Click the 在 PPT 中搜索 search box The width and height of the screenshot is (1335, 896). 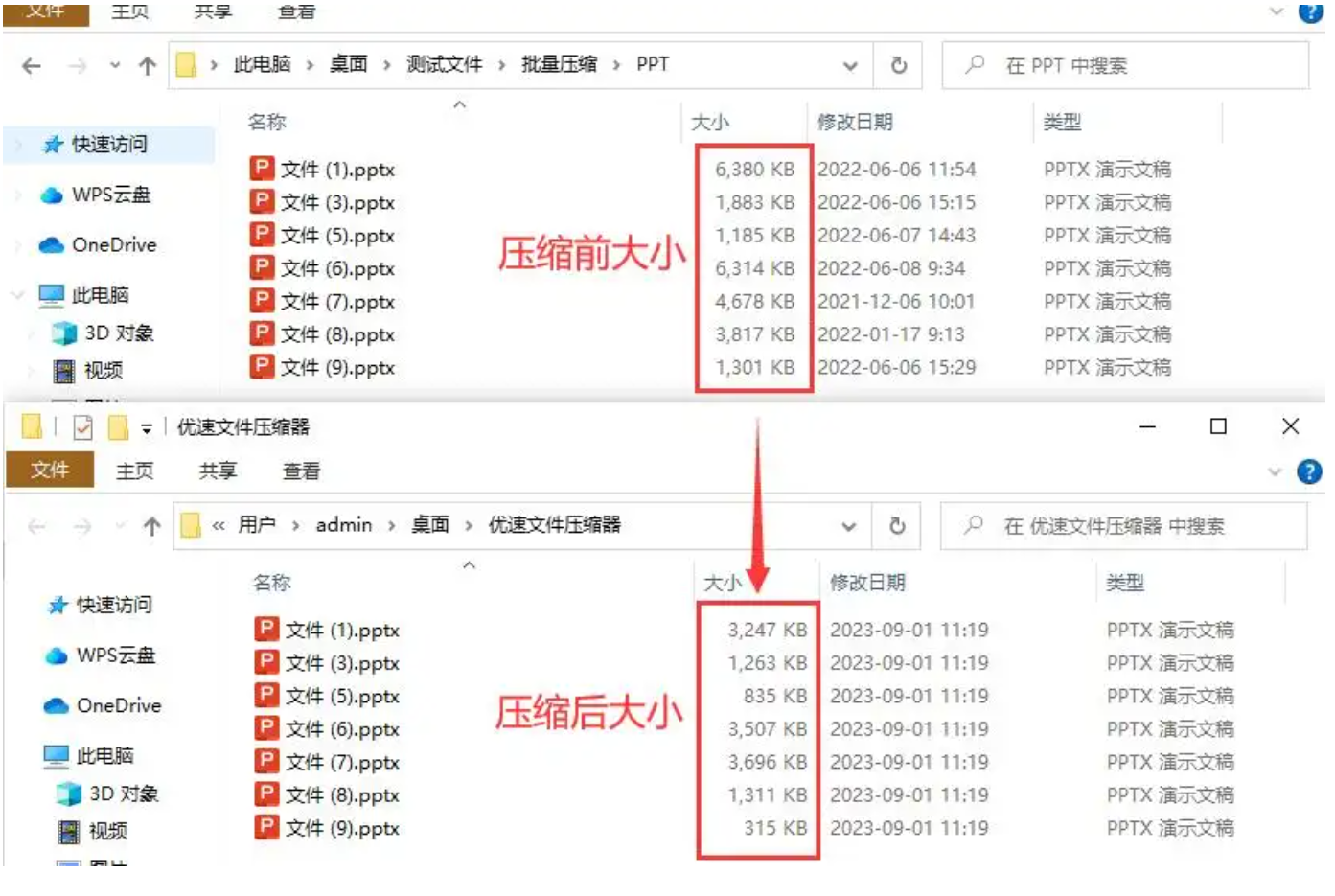pyautogui.click(x=1125, y=65)
